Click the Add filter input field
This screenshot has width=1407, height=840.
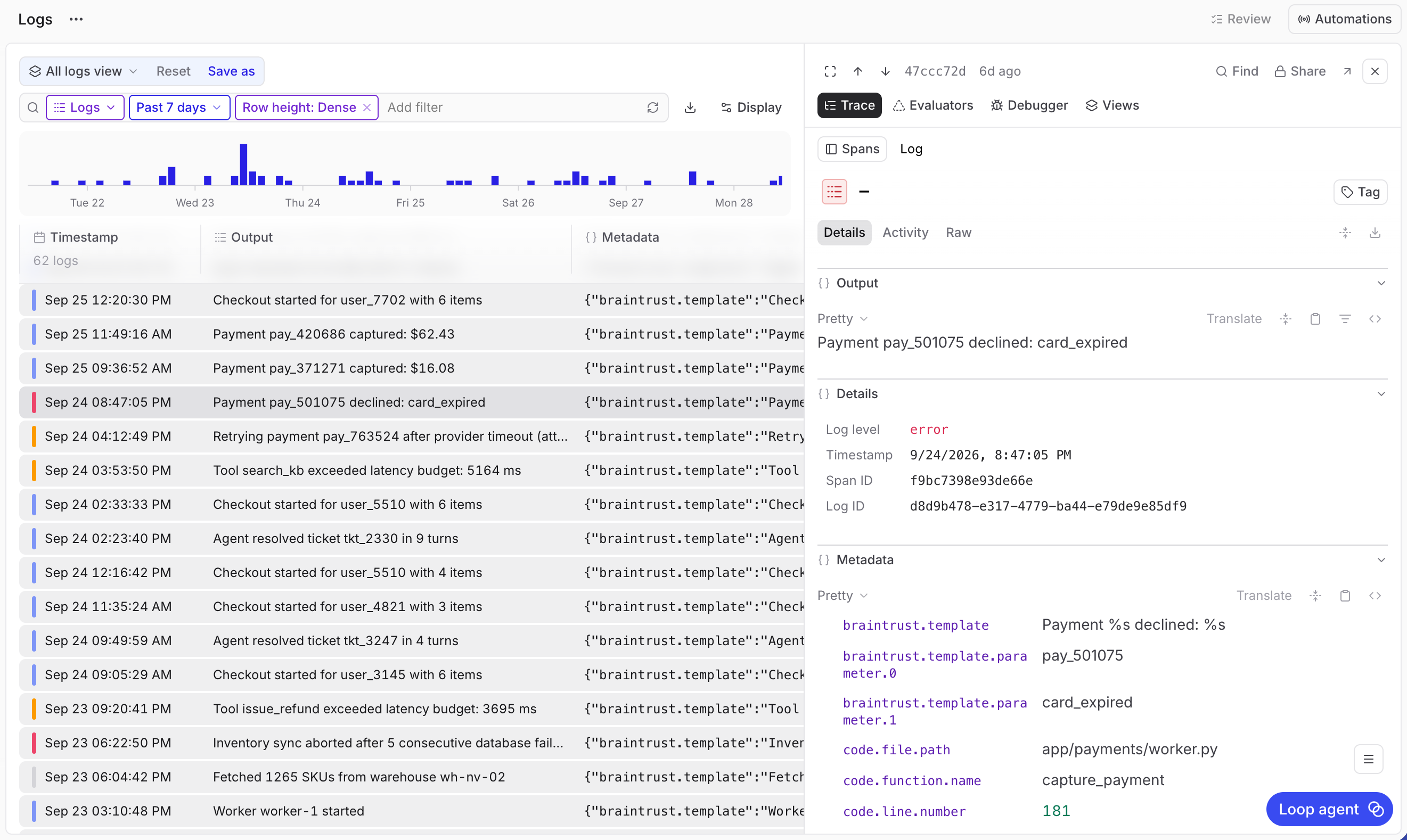click(x=512, y=108)
